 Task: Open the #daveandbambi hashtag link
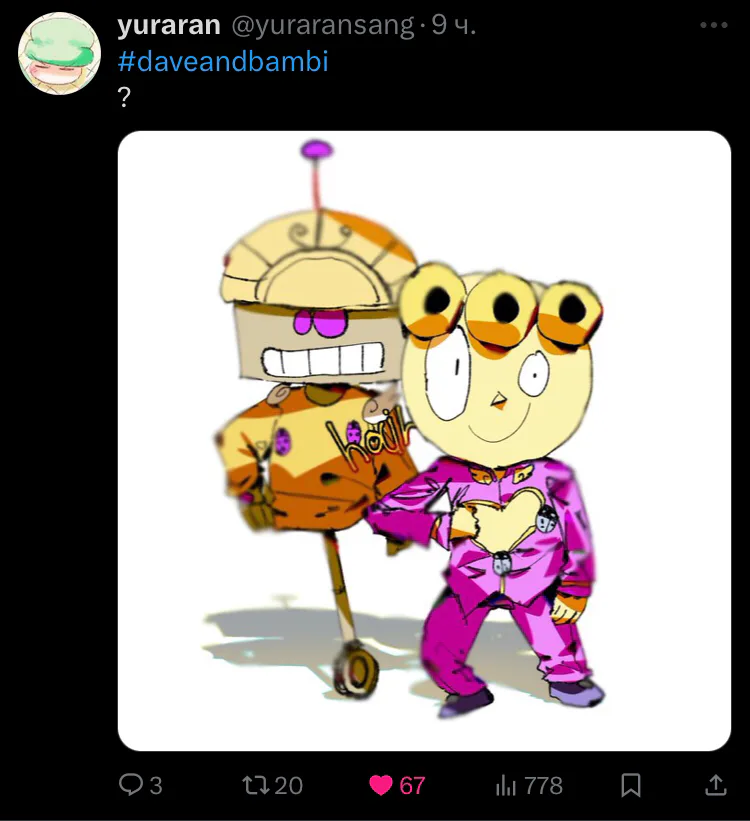[223, 61]
